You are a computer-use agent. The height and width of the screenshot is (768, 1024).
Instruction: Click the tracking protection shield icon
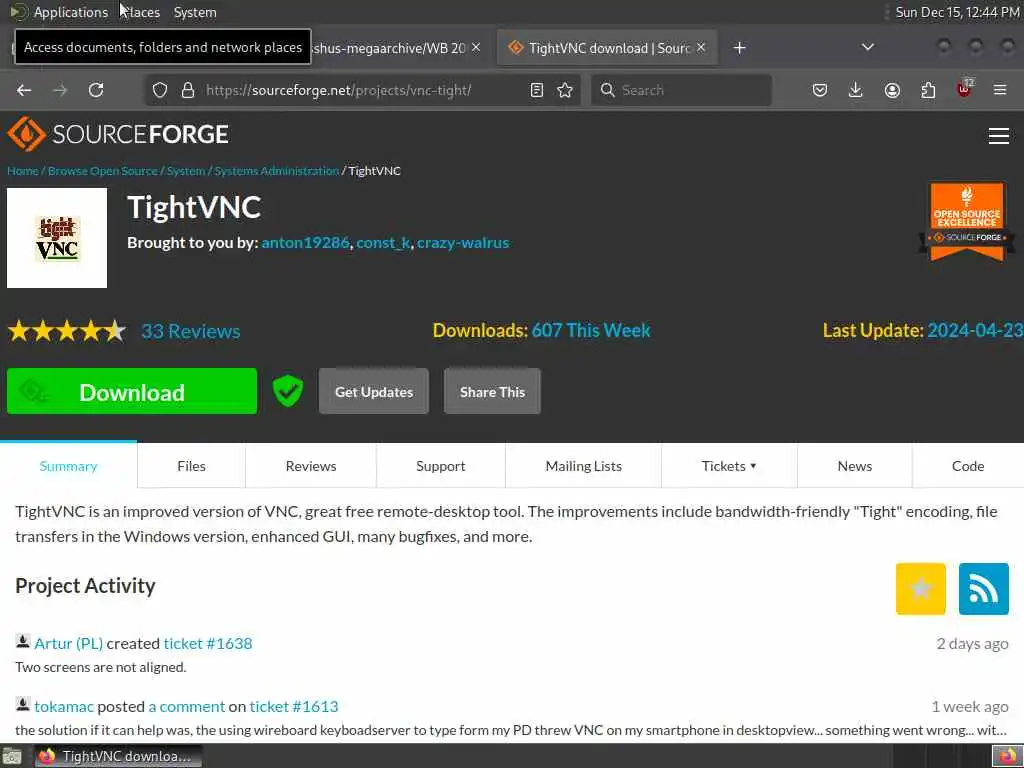pos(160,90)
